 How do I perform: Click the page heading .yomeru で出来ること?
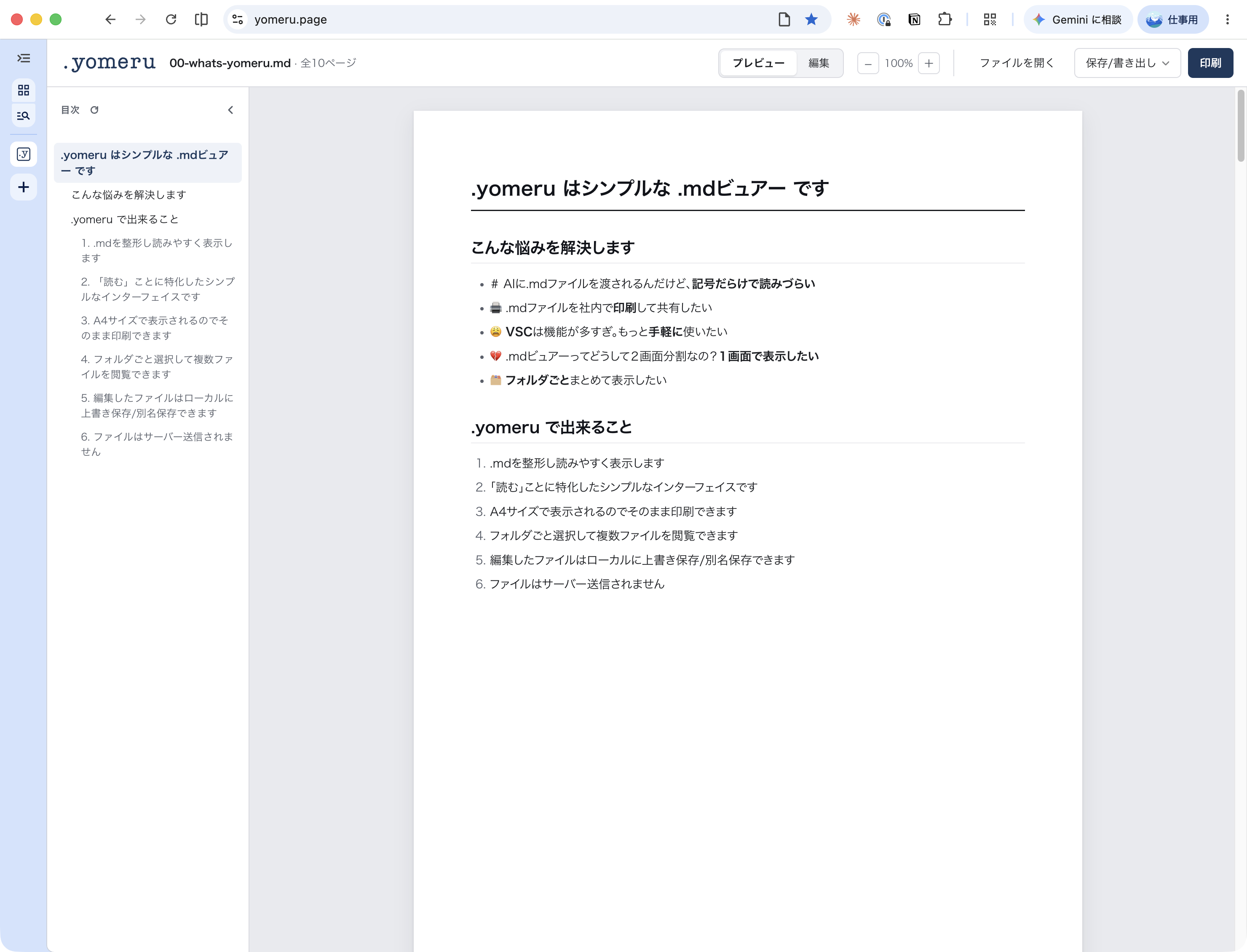551,427
